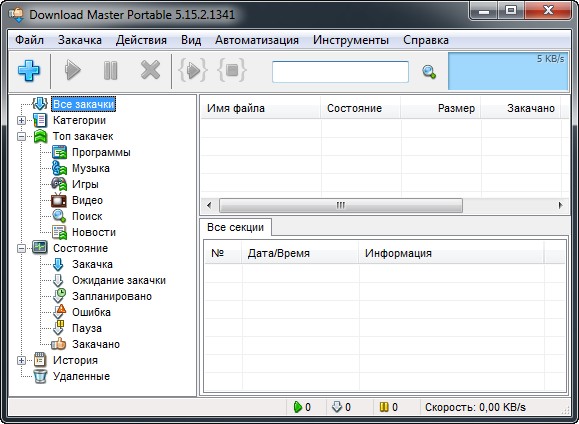
Task: Sort by Имя файла column header
Action: point(260,108)
